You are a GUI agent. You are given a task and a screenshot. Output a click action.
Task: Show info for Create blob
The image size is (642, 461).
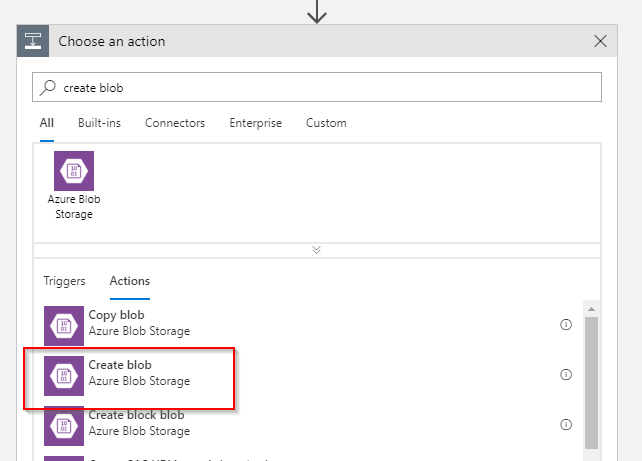(x=566, y=375)
